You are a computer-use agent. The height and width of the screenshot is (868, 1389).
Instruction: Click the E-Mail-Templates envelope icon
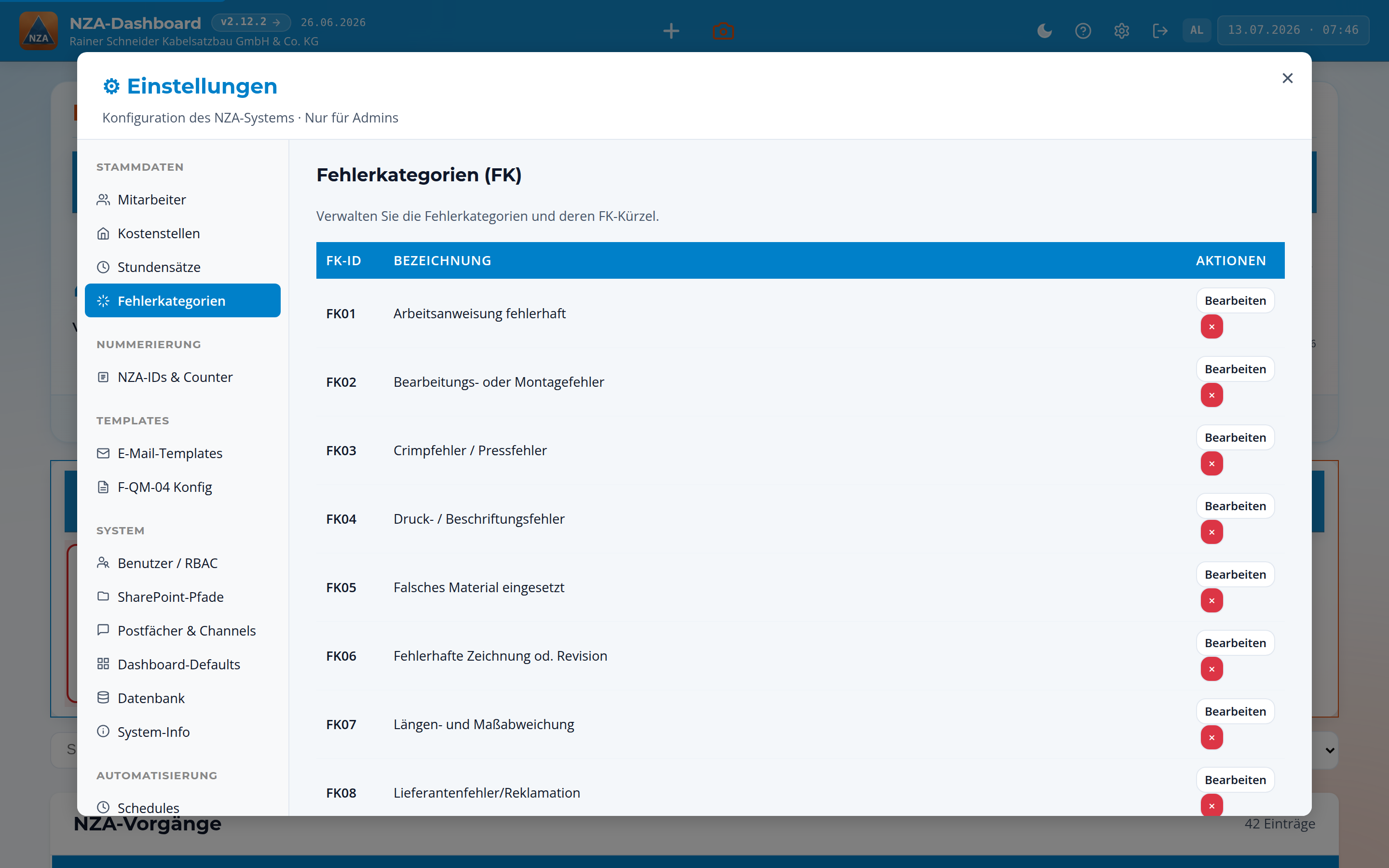point(103,453)
